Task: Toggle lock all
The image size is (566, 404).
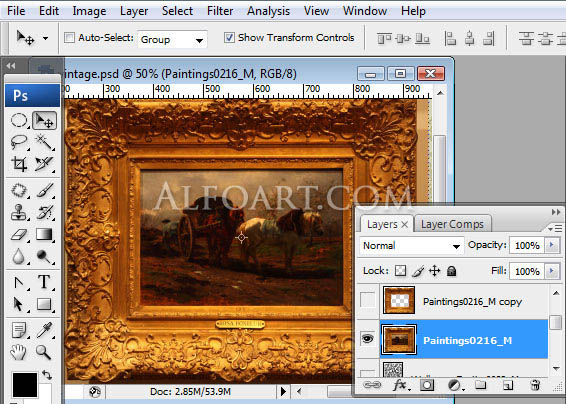Action: point(452,271)
